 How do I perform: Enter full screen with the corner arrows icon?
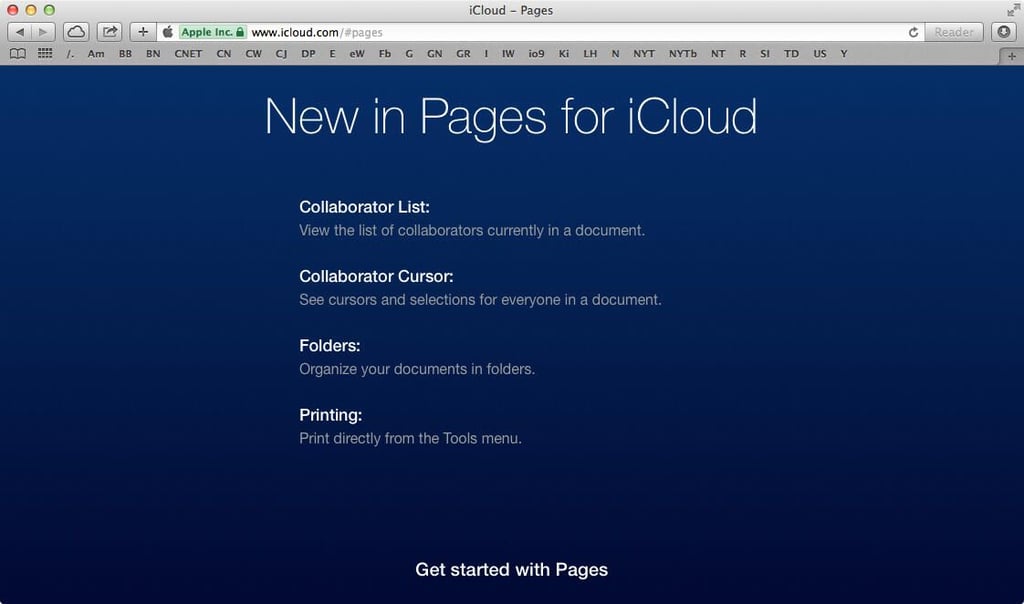click(1013, 10)
